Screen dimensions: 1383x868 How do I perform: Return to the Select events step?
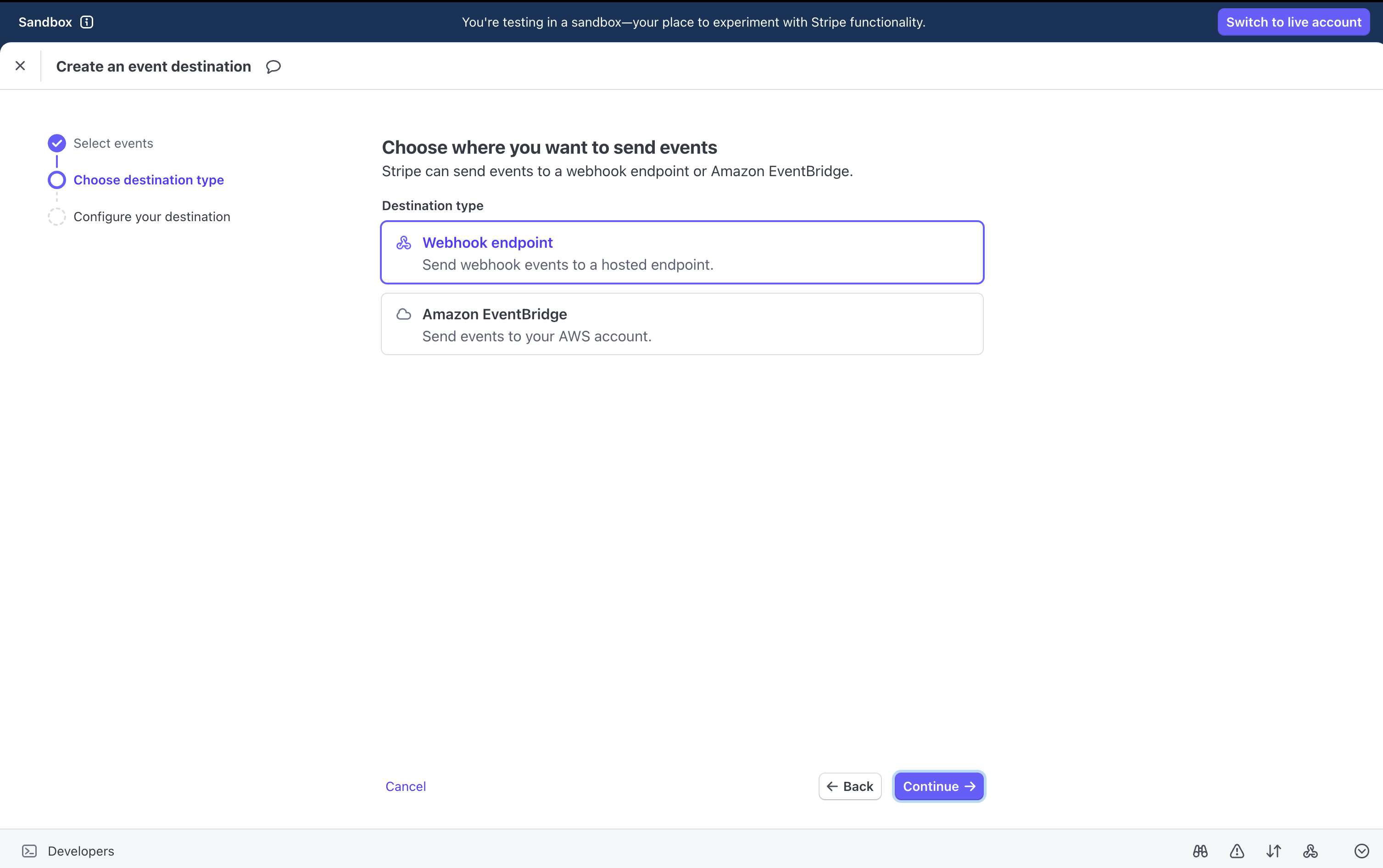[113, 143]
